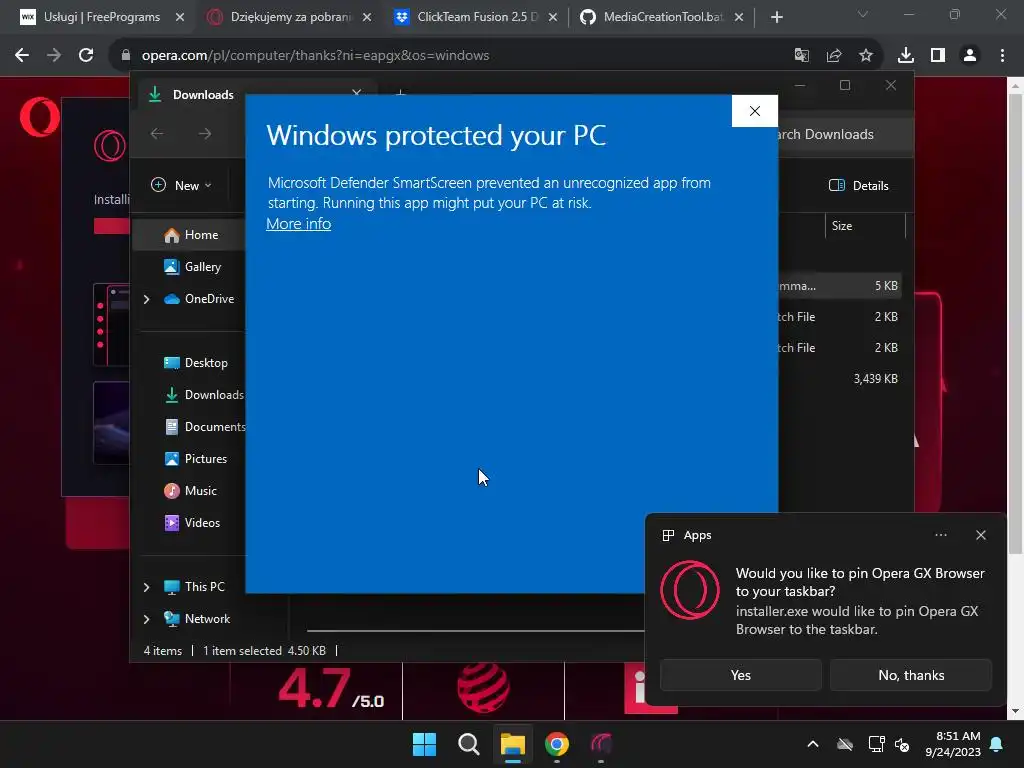Open Documents folder in sidebar
Viewport: 1024px width, 768px height.
[x=204, y=427]
